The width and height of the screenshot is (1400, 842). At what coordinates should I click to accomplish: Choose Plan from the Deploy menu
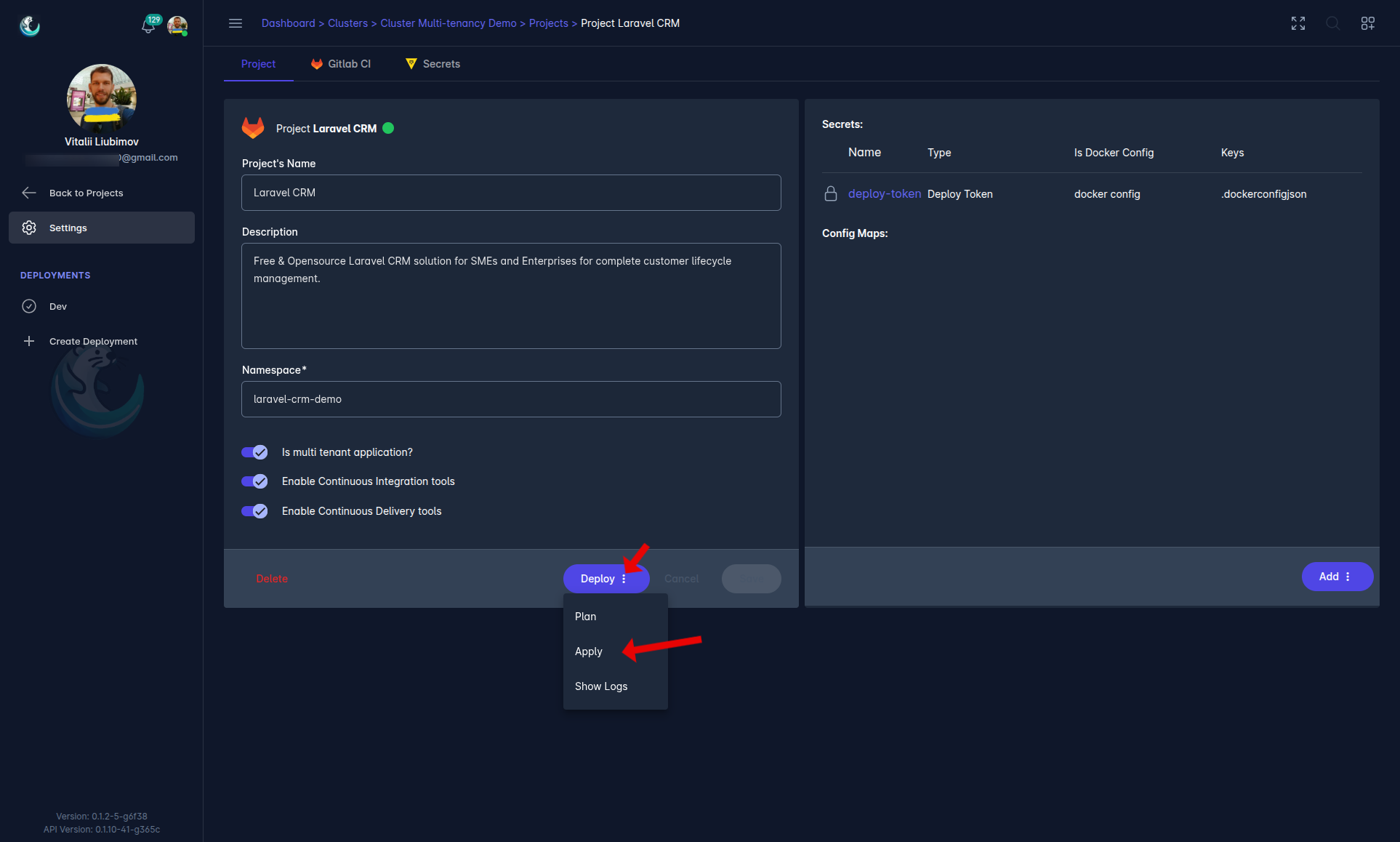(616, 617)
